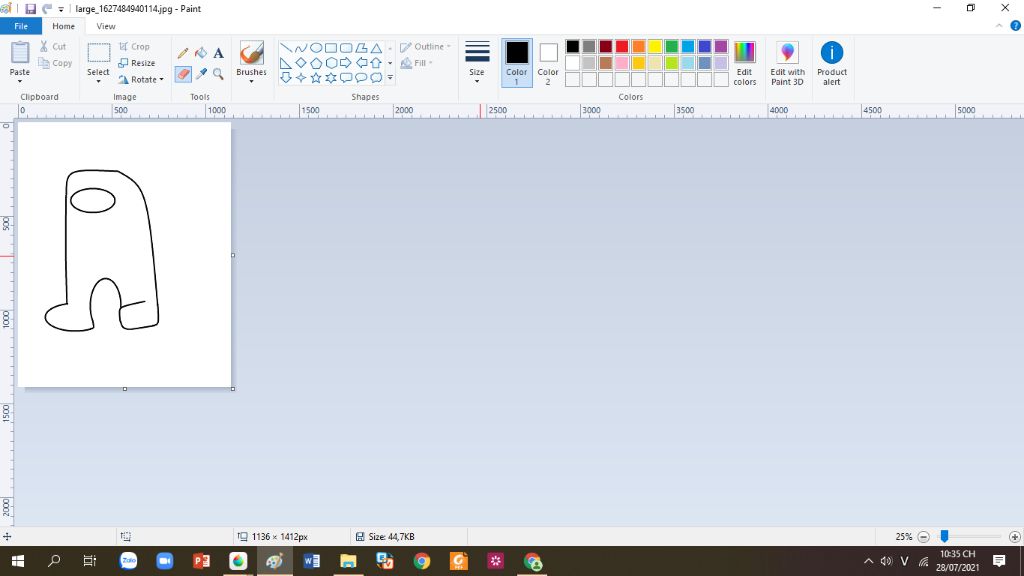Click the Paste clipboard icon

click(20, 53)
